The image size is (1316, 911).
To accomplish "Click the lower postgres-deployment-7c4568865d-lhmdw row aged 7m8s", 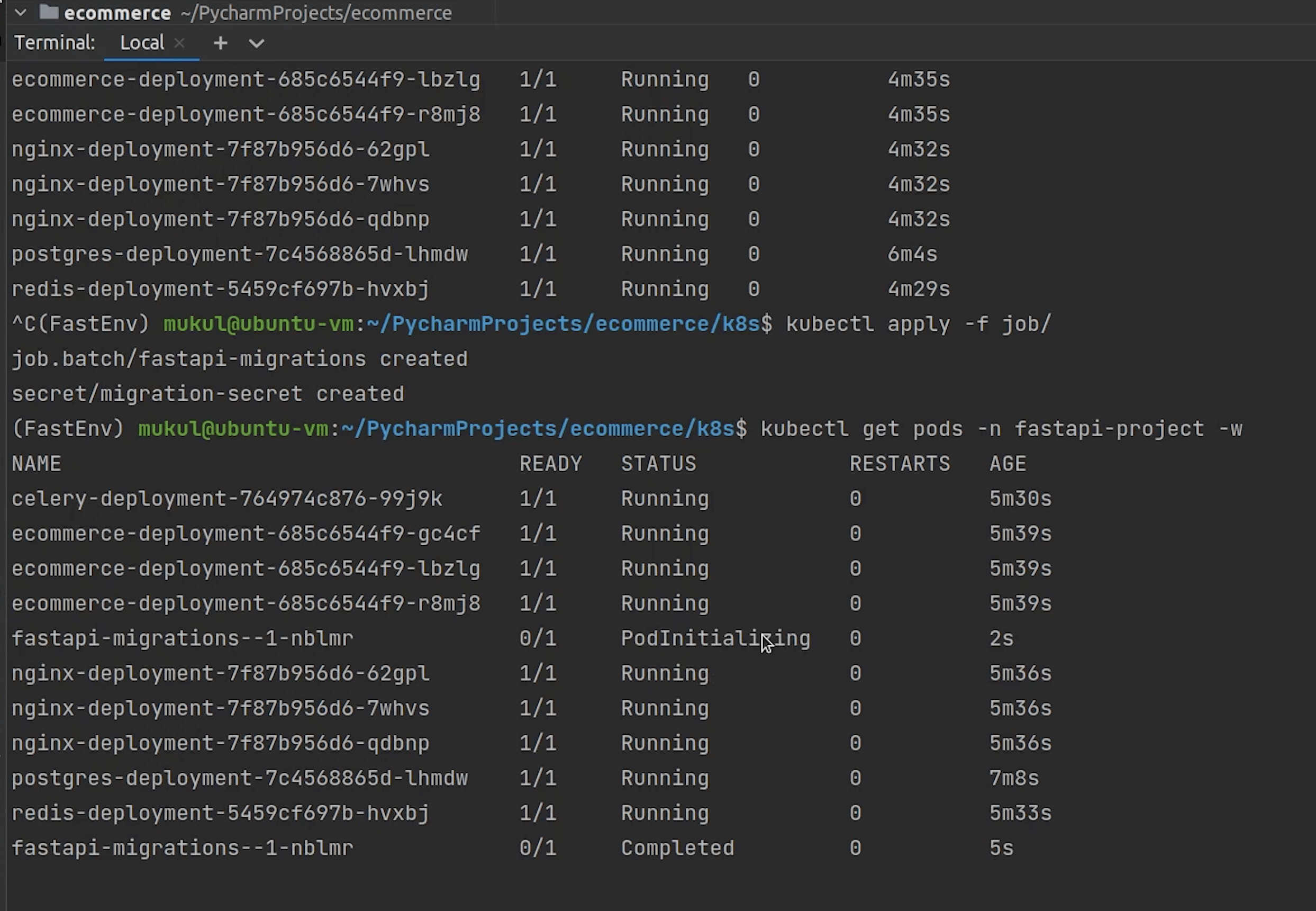I will (x=240, y=778).
